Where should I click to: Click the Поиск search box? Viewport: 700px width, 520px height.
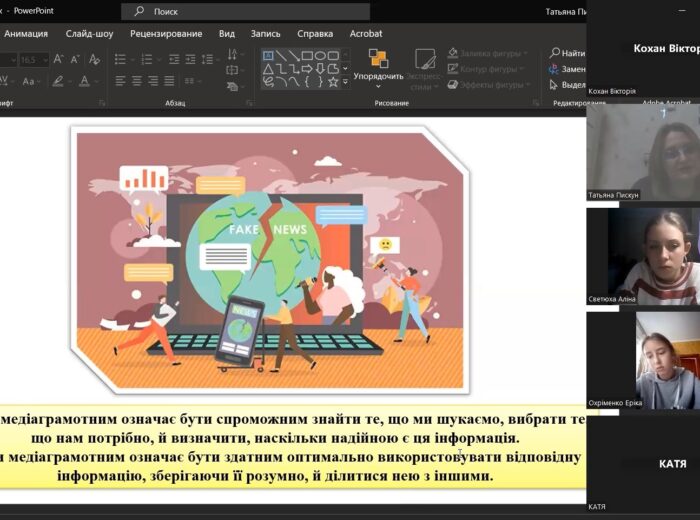coord(245,11)
